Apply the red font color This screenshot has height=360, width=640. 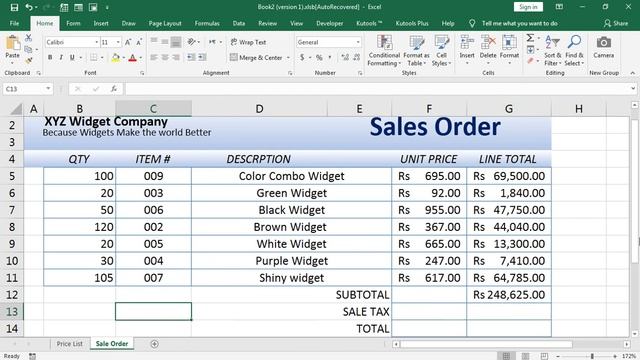point(132,58)
